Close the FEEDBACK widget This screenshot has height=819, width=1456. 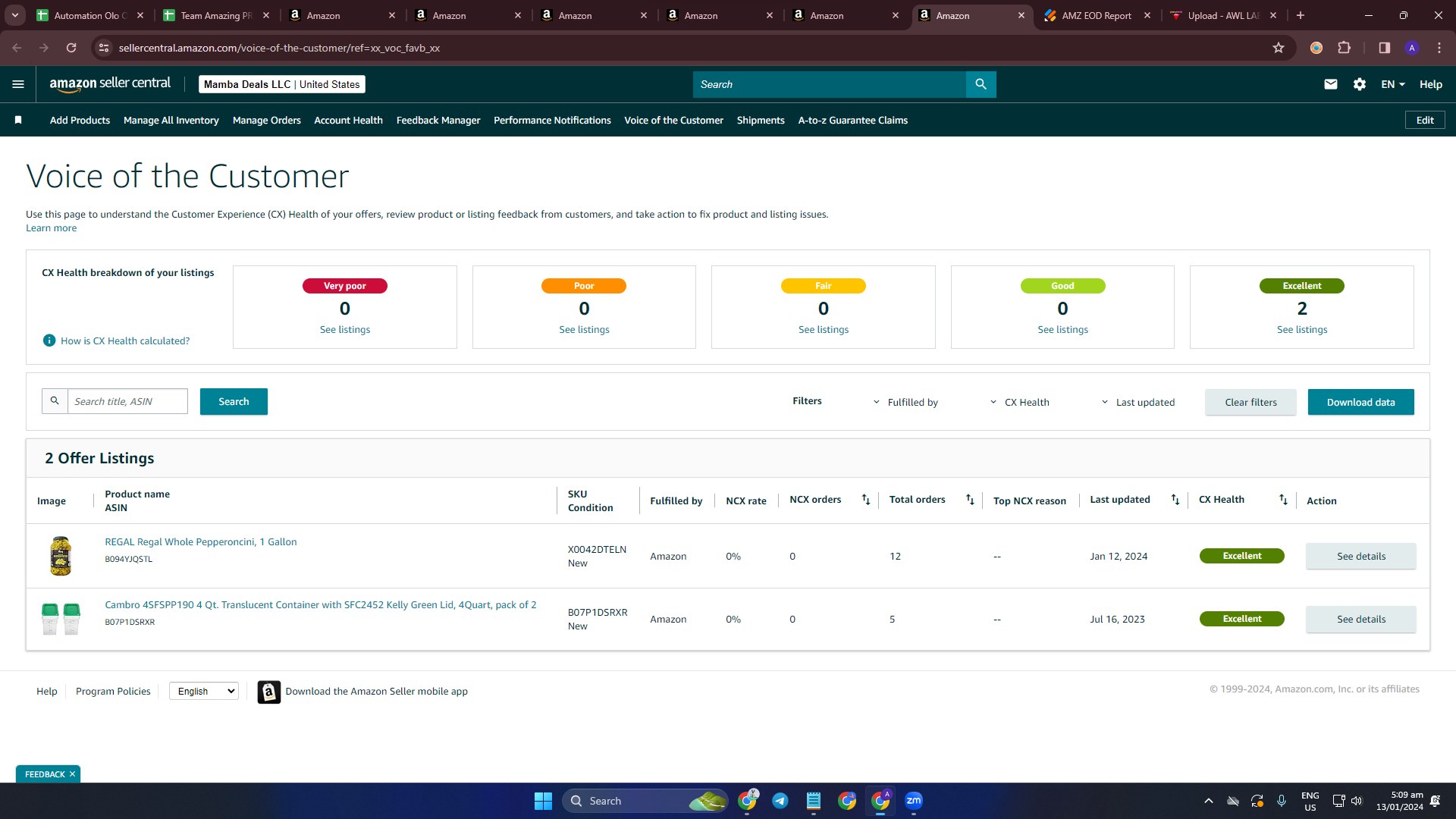click(73, 774)
